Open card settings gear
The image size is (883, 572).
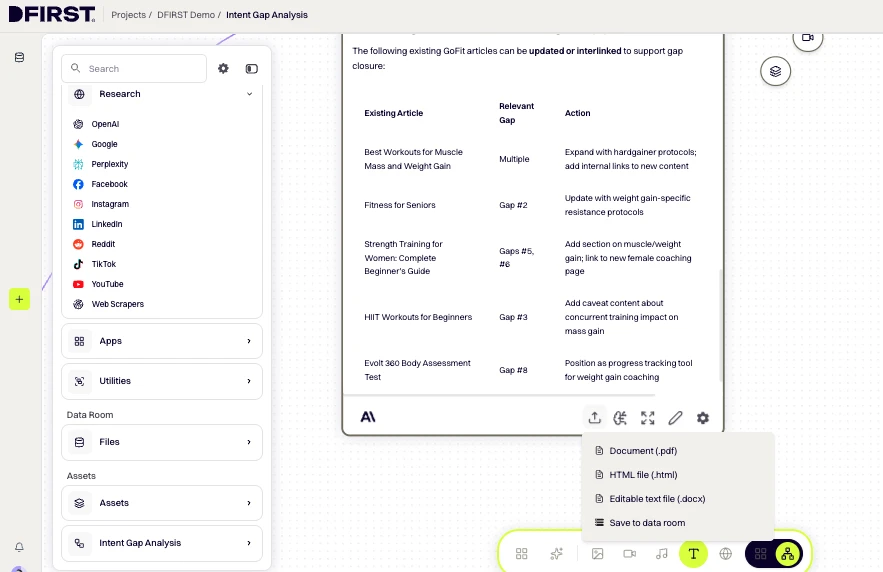(x=703, y=418)
